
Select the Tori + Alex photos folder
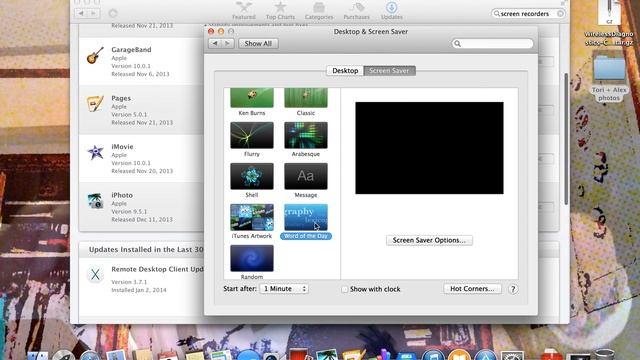coord(609,78)
